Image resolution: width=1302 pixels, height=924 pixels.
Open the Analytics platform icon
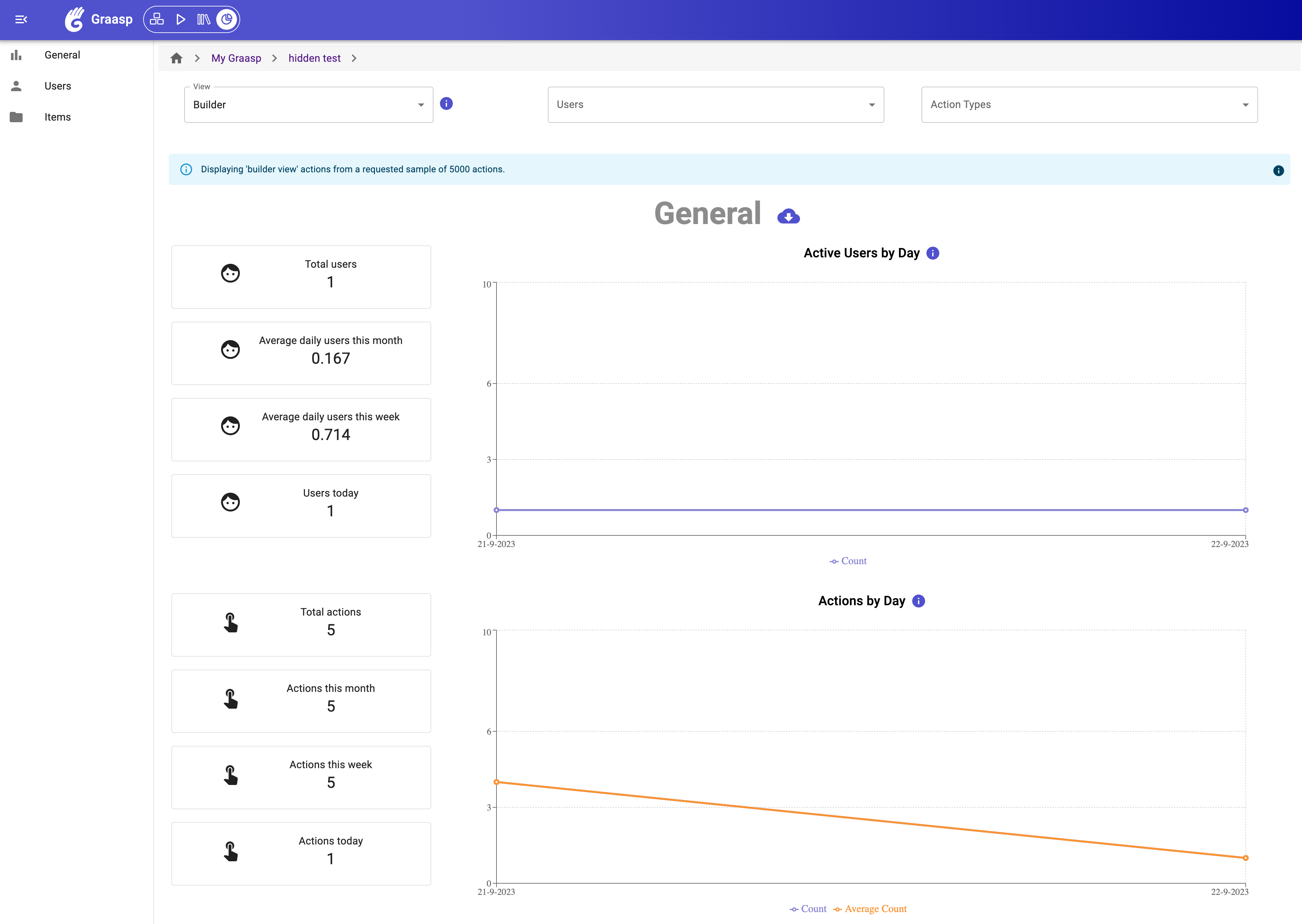point(227,19)
